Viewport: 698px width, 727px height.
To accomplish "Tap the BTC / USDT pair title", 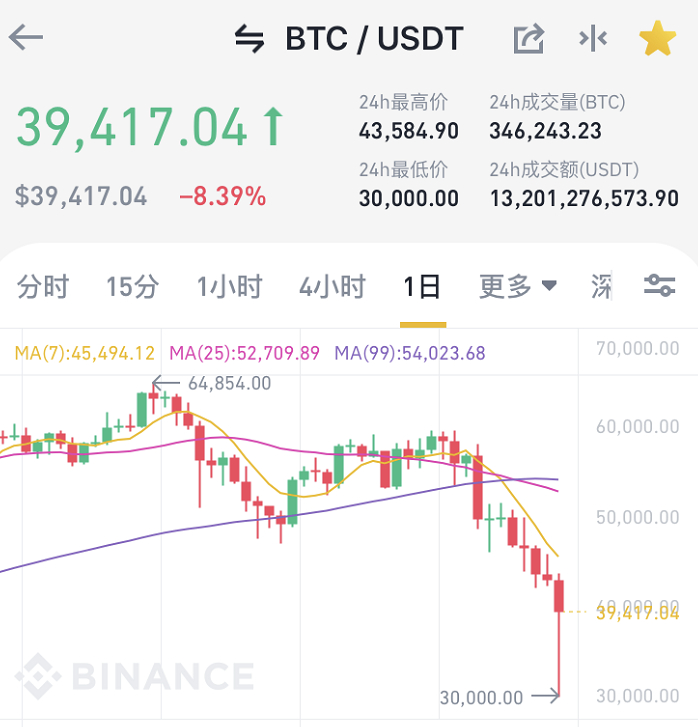I will pyautogui.click(x=374, y=39).
